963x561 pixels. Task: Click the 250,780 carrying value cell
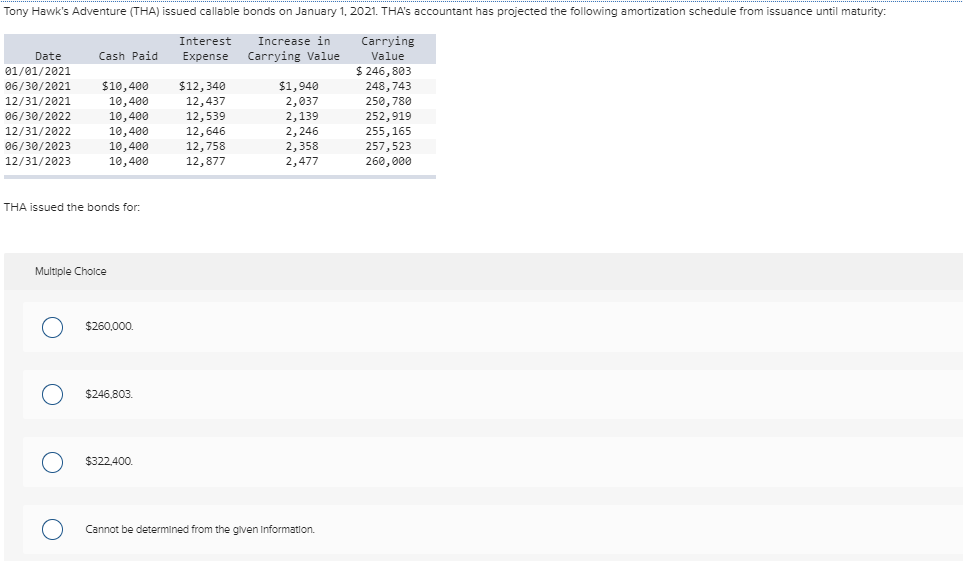[x=388, y=101]
